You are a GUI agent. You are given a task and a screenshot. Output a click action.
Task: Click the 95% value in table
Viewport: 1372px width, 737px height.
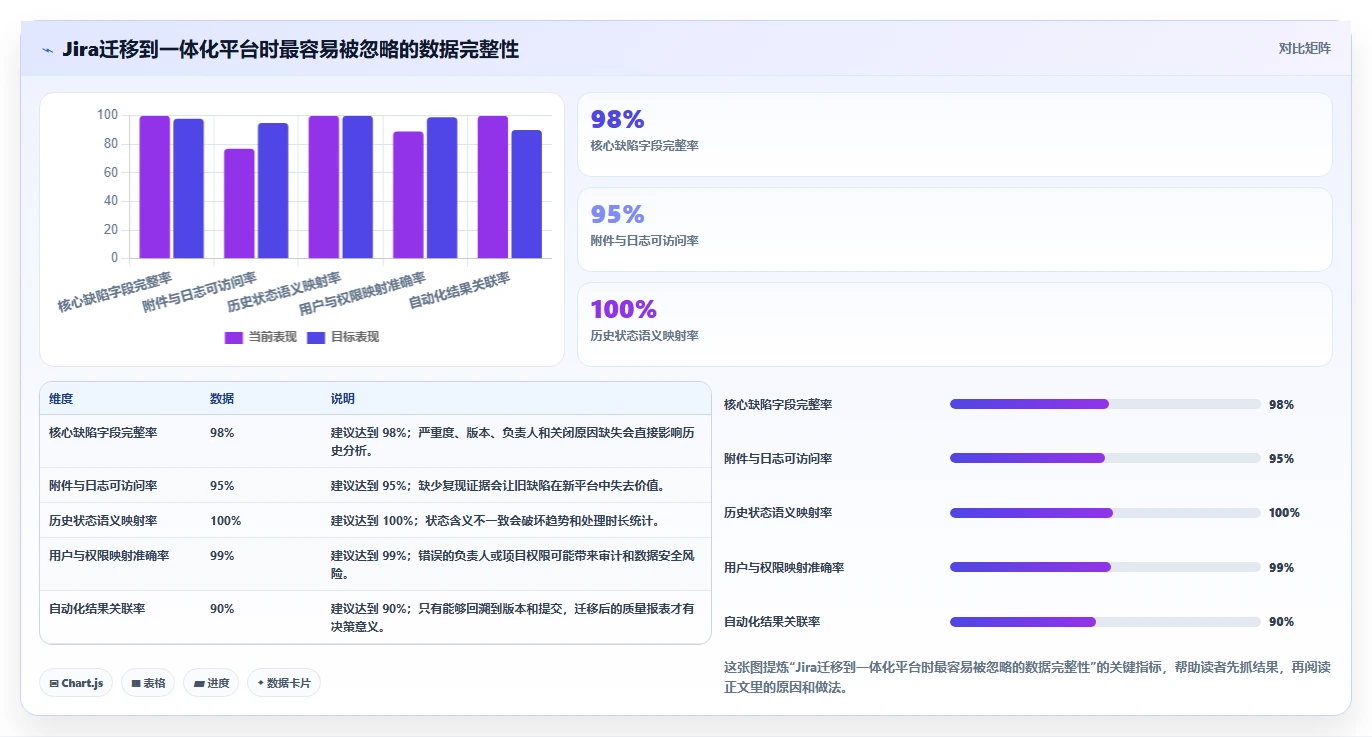tap(222, 486)
